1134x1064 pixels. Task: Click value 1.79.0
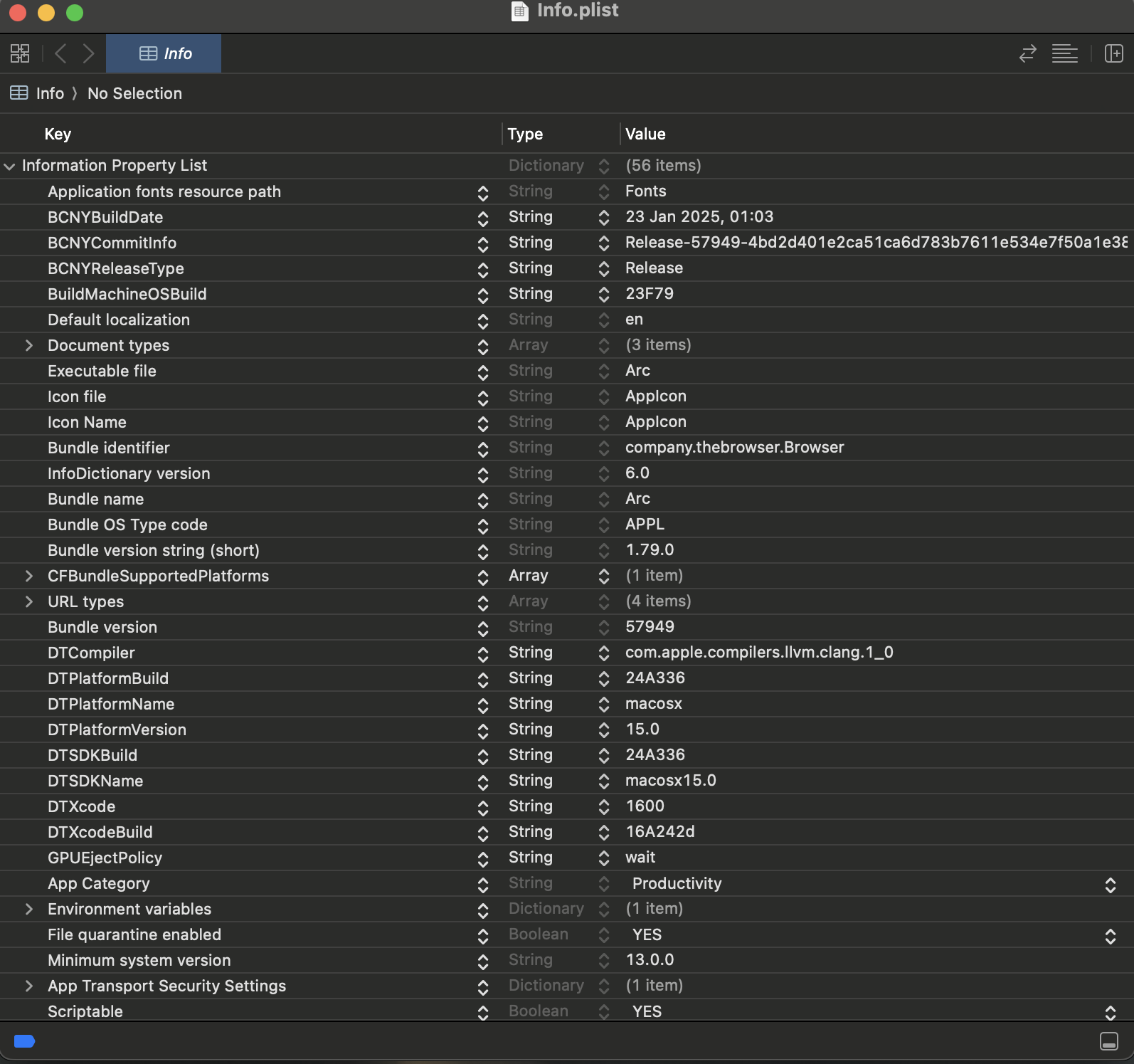(x=650, y=549)
